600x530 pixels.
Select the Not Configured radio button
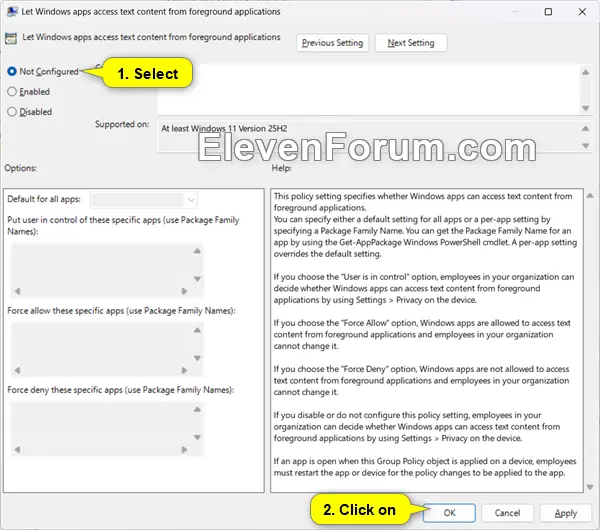[x=12, y=71]
